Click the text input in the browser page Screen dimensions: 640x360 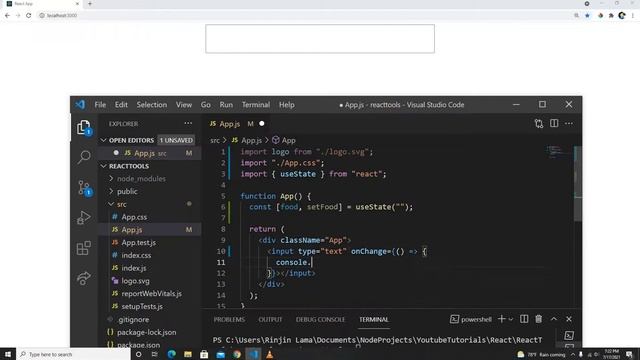pyautogui.click(x=320, y=39)
